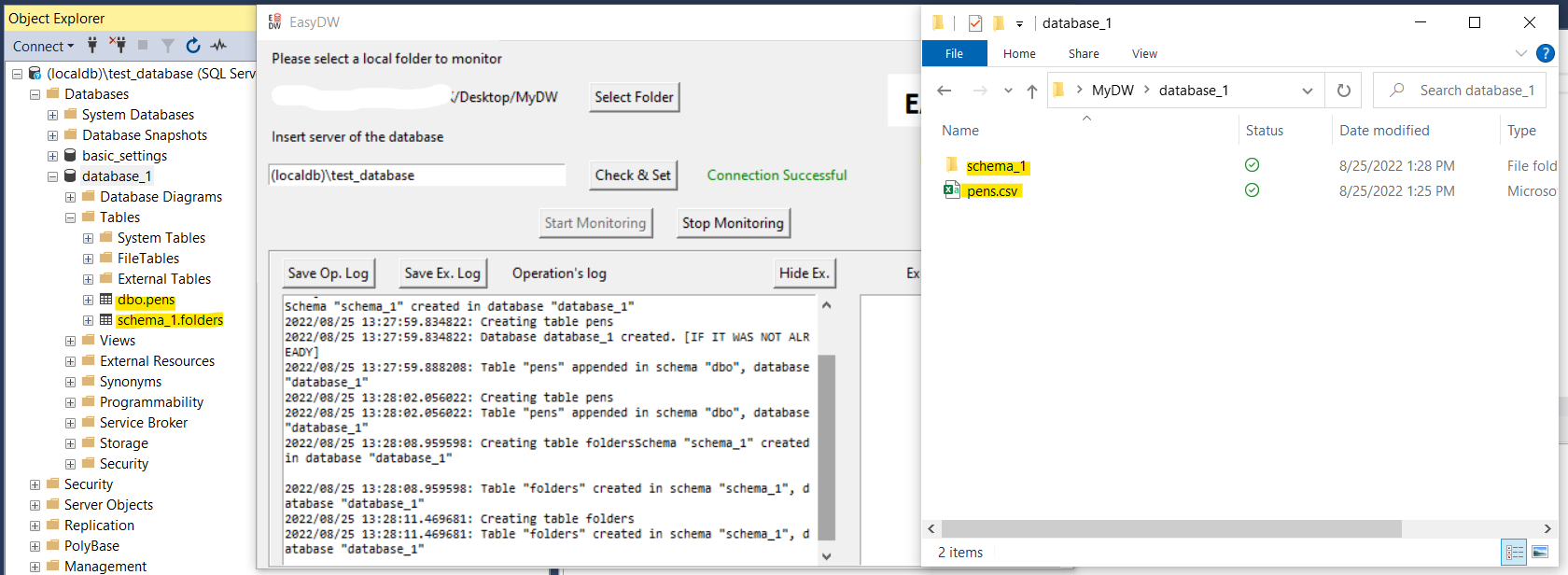Open the Connect dropdown in Object Explorer
Viewport: 1568px width, 575px height.
(x=43, y=46)
